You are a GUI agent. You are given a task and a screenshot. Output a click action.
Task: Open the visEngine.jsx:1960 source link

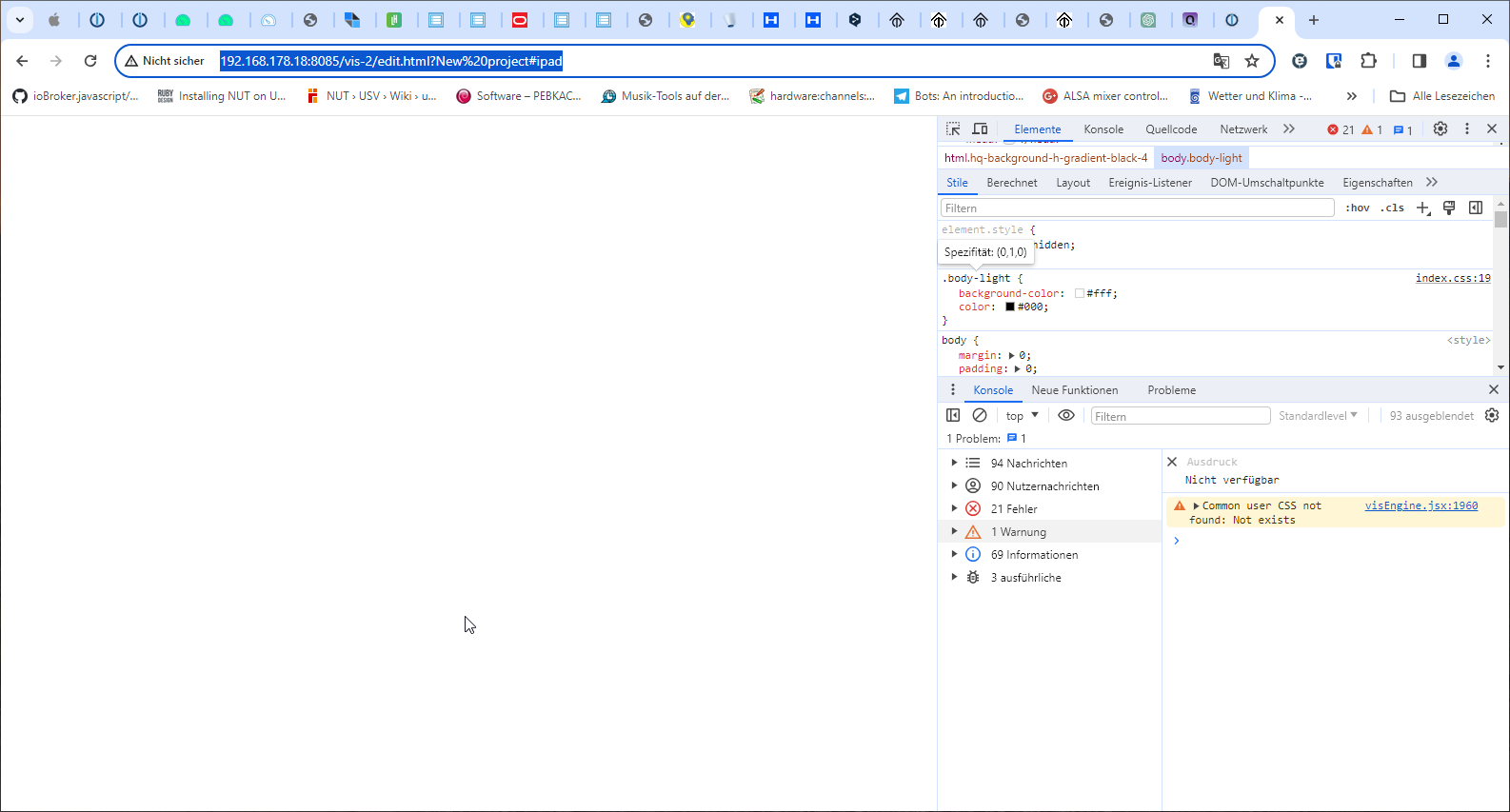(1421, 505)
